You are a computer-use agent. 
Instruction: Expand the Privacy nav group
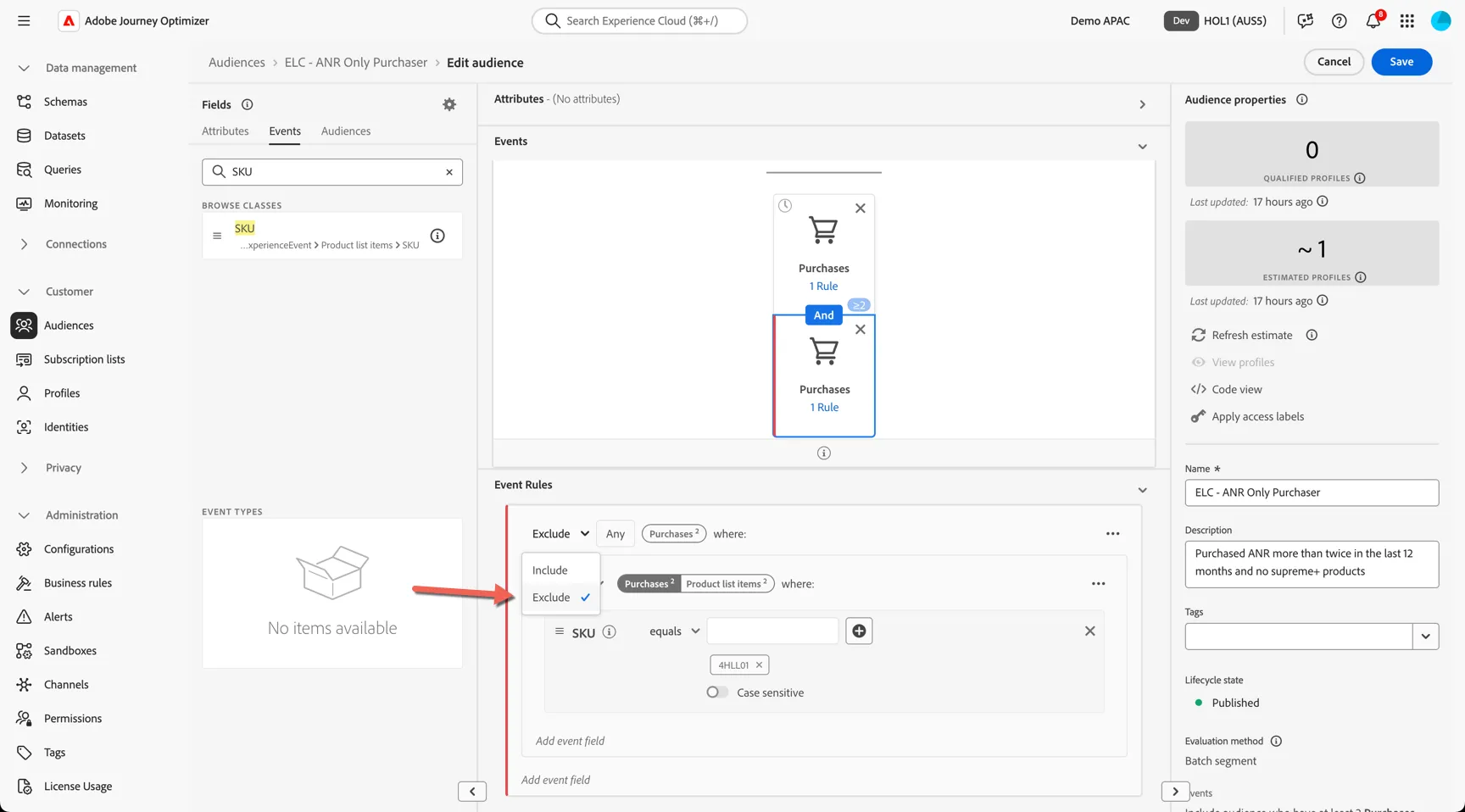24,468
